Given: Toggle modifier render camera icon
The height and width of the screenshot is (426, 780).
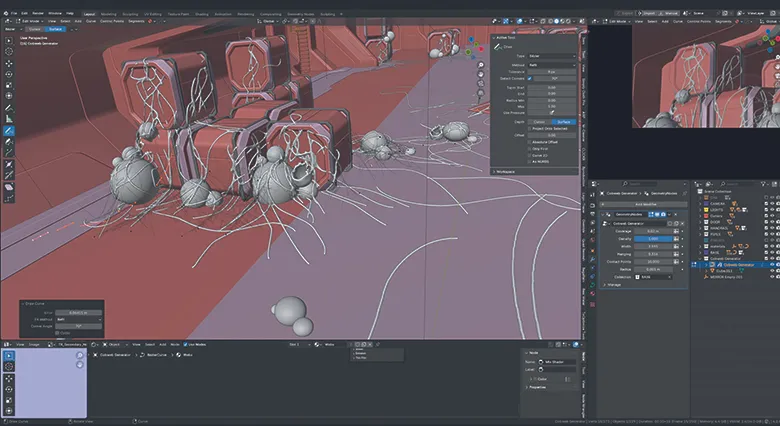Looking at the screenshot, I should pyautogui.click(x=663, y=214).
